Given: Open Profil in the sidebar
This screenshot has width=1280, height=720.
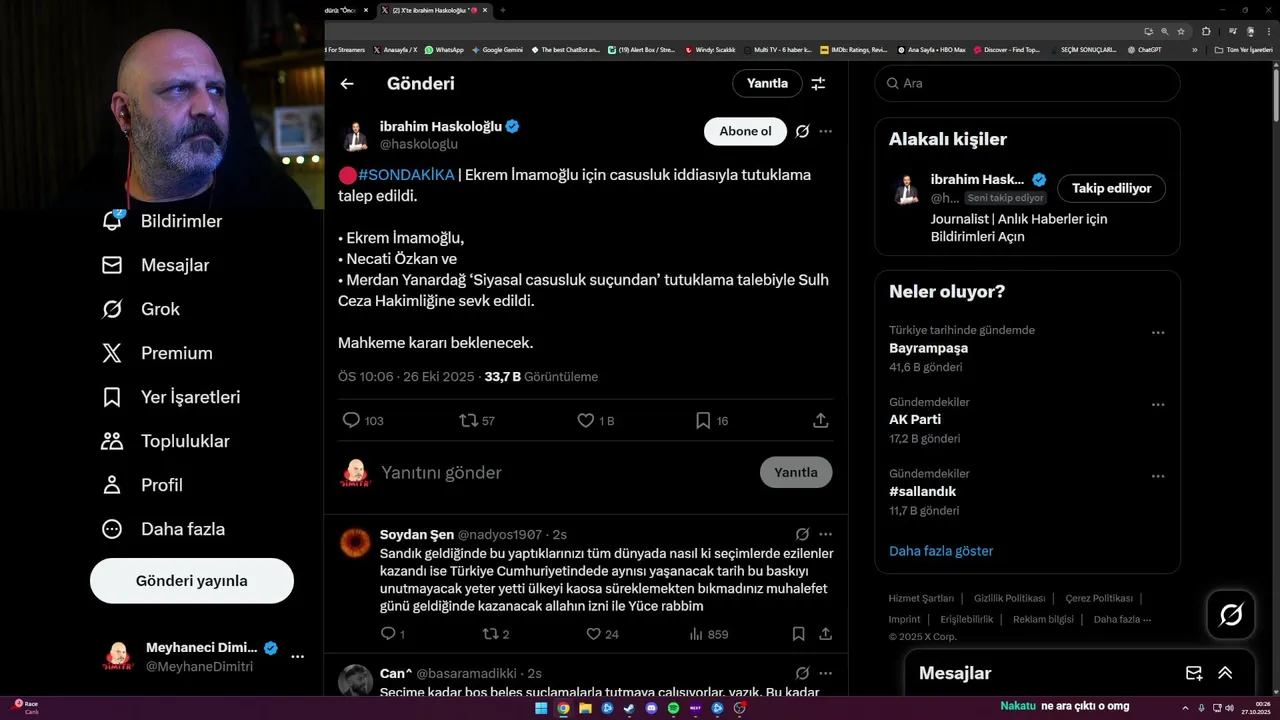Looking at the screenshot, I should click(x=142, y=485).
